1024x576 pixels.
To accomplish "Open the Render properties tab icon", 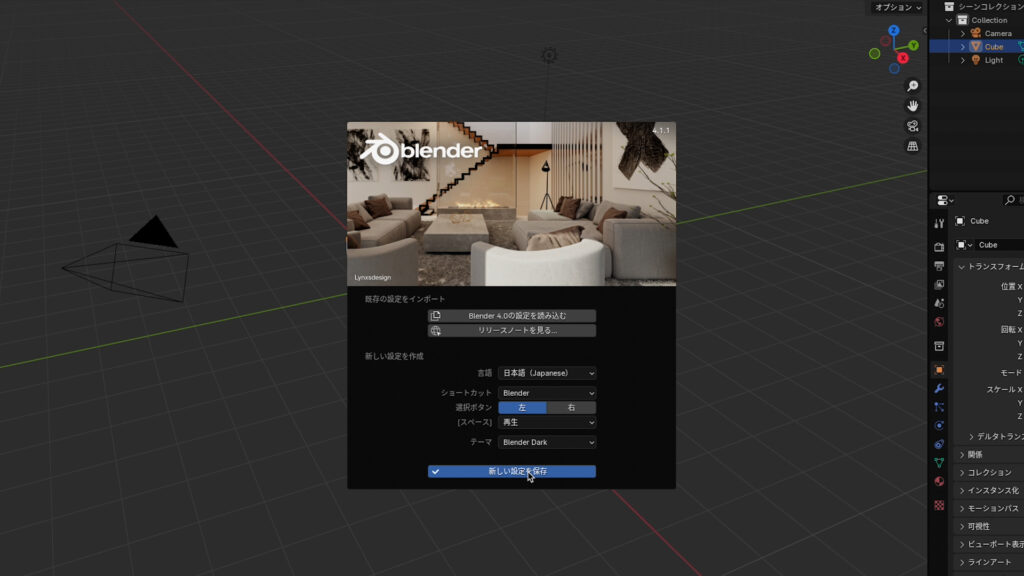I will tap(939, 247).
